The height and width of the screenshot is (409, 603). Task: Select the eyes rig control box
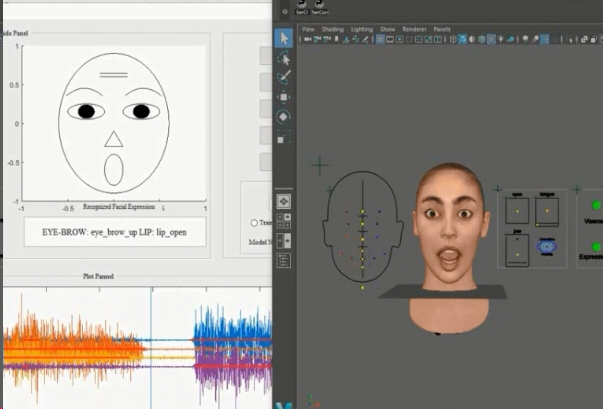point(517,210)
